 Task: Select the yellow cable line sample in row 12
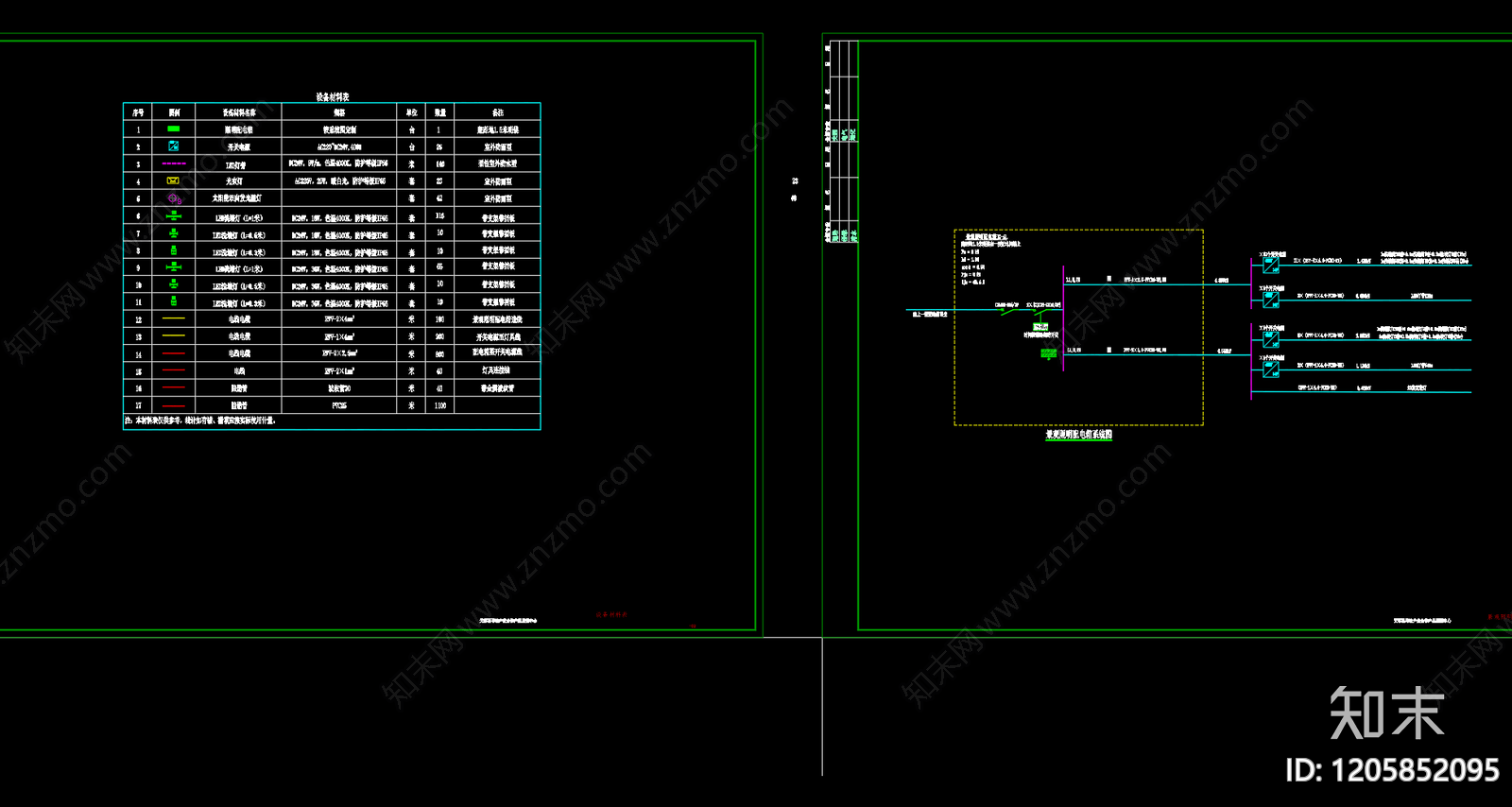click(174, 318)
